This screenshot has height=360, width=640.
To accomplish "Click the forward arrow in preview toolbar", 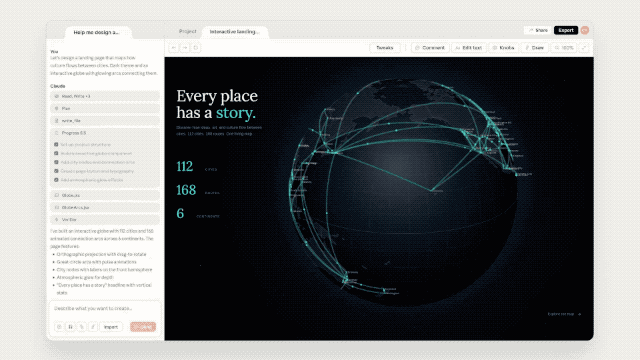I will click(185, 48).
